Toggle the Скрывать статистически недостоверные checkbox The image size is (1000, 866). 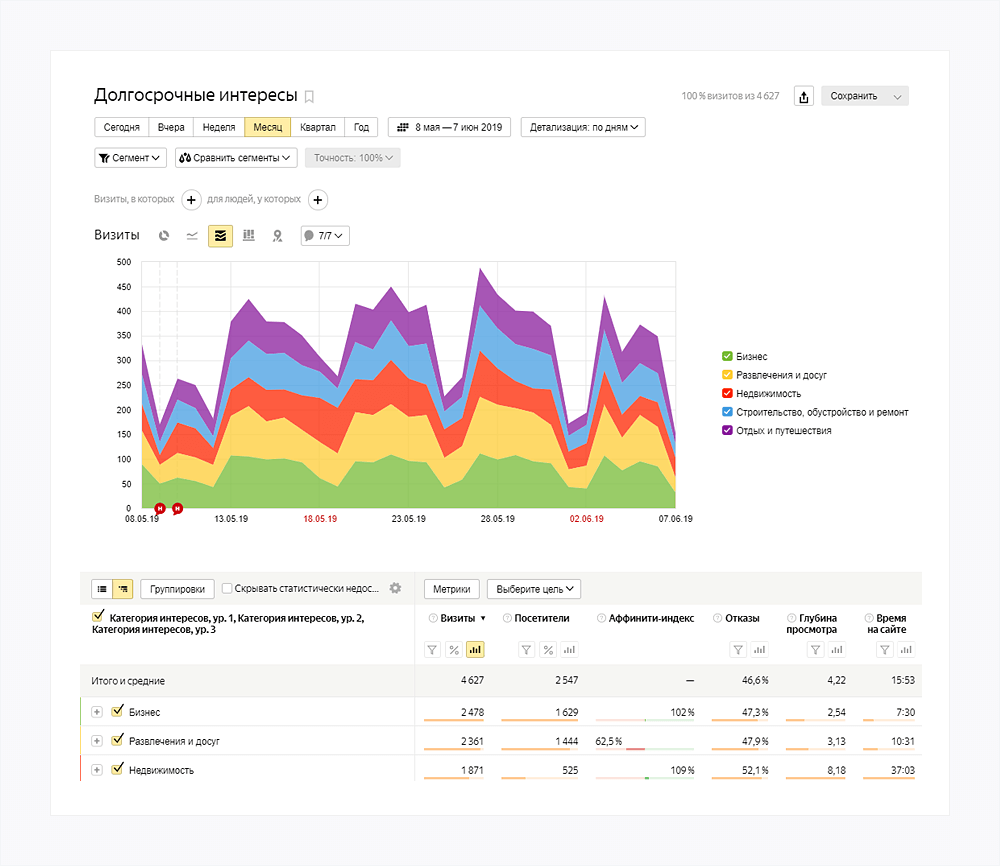click(x=228, y=589)
